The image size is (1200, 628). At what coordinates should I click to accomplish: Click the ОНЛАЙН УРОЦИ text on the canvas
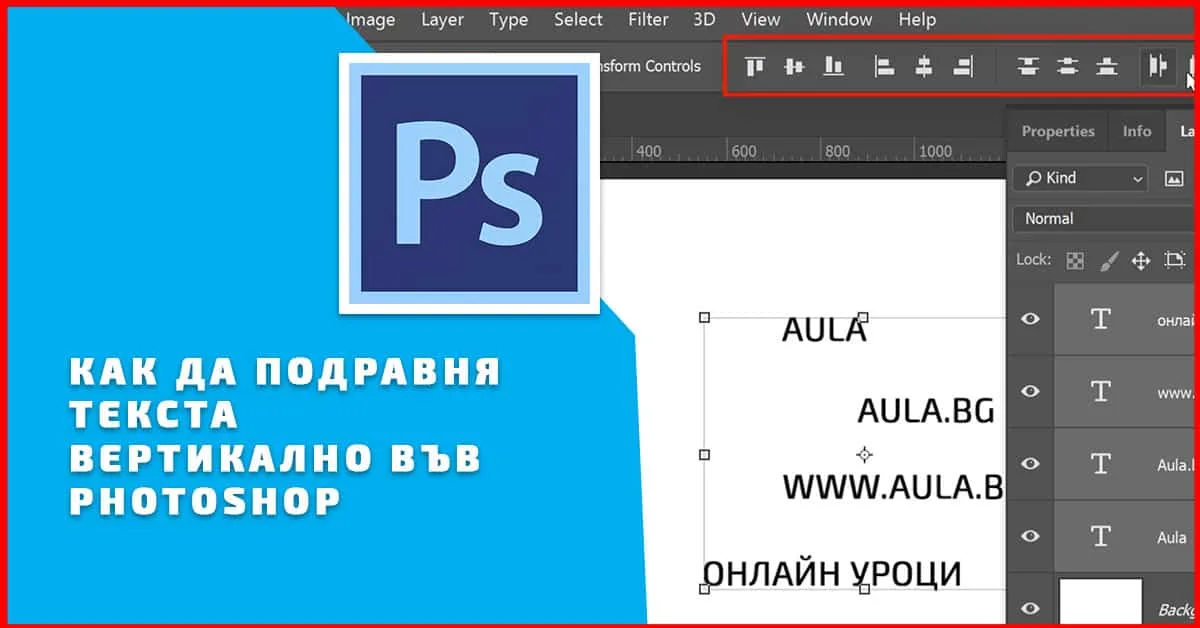(x=832, y=574)
